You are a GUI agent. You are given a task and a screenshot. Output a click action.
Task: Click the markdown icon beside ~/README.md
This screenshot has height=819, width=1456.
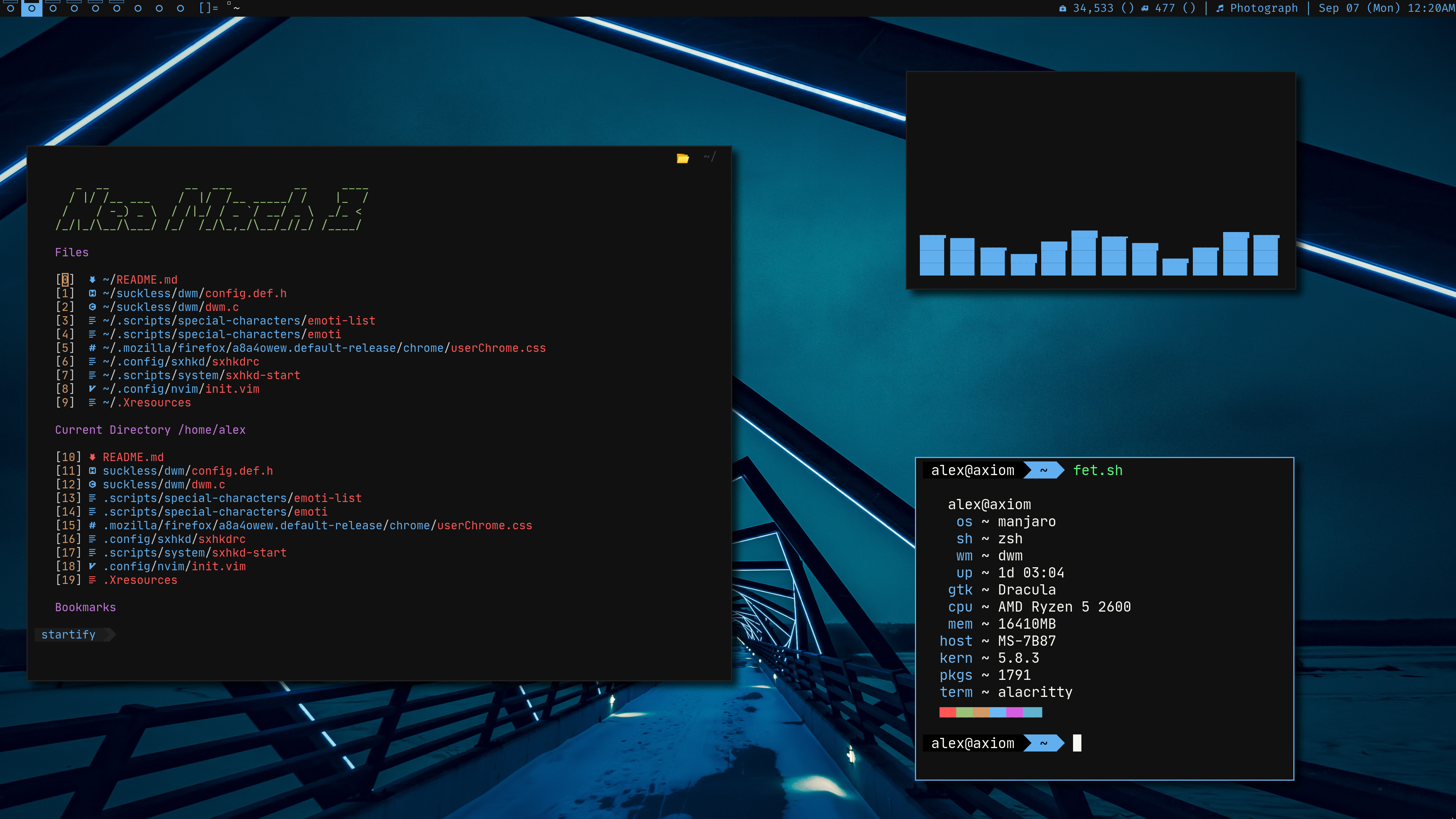tap(92, 280)
